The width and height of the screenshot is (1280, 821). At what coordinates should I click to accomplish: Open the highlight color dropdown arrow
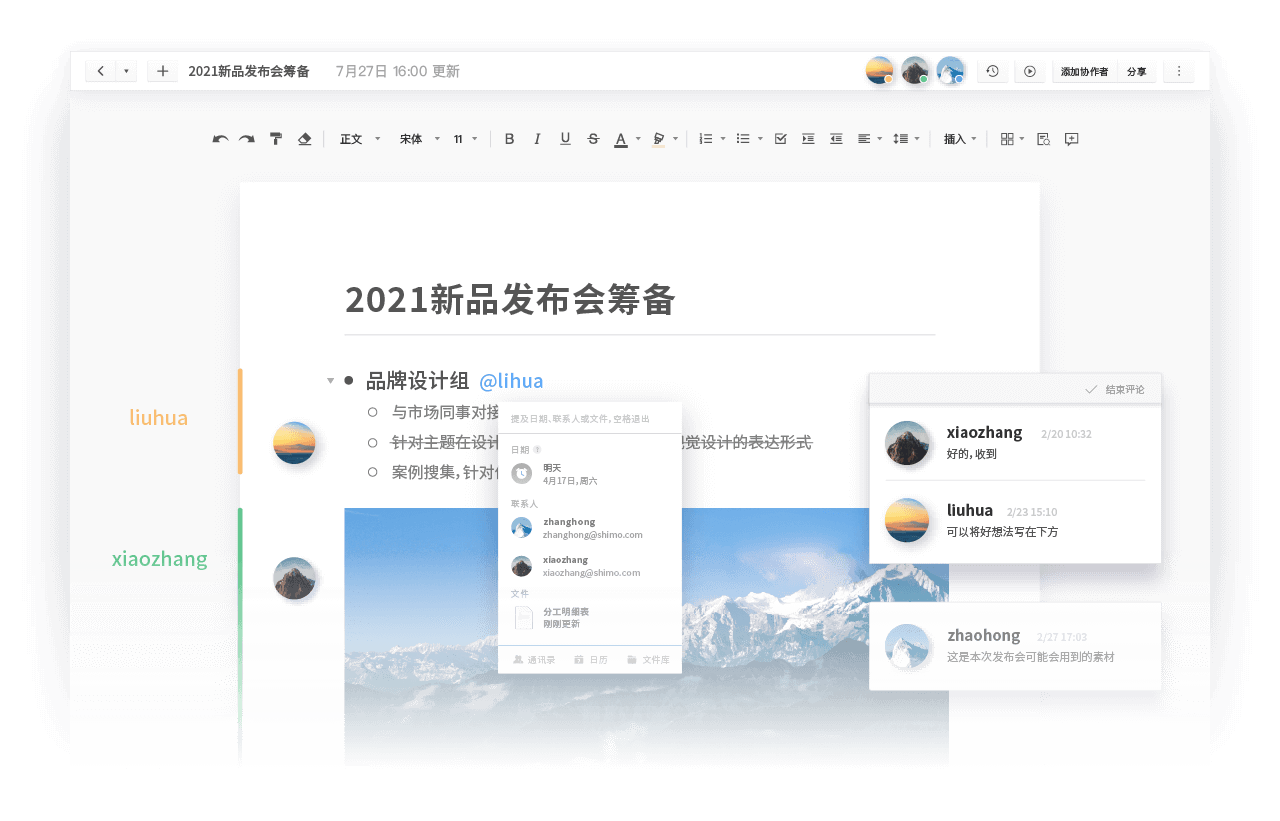click(676, 139)
